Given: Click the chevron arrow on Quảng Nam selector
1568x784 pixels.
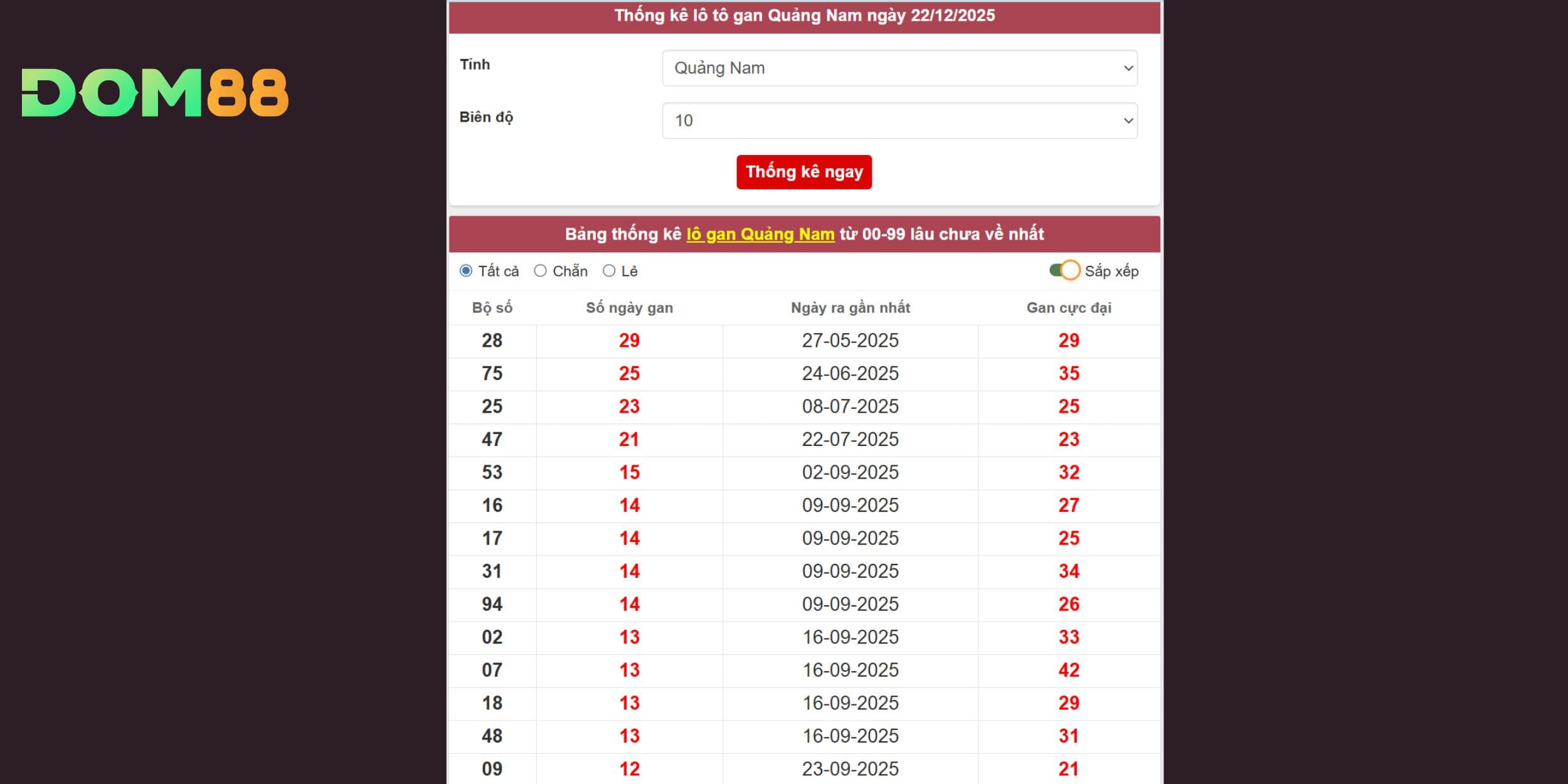Looking at the screenshot, I should [1128, 68].
